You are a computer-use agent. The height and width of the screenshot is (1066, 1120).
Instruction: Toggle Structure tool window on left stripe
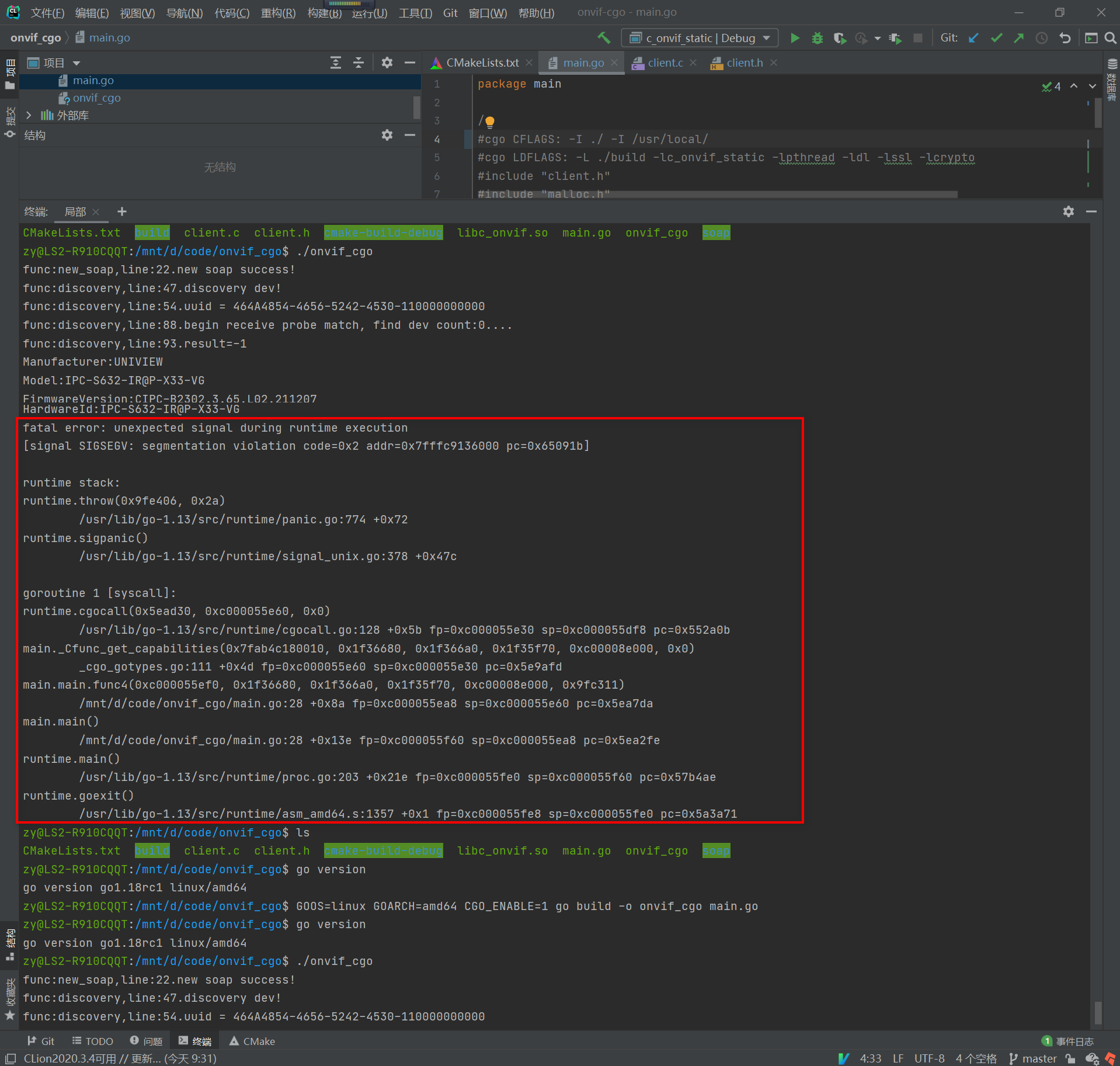(10, 945)
